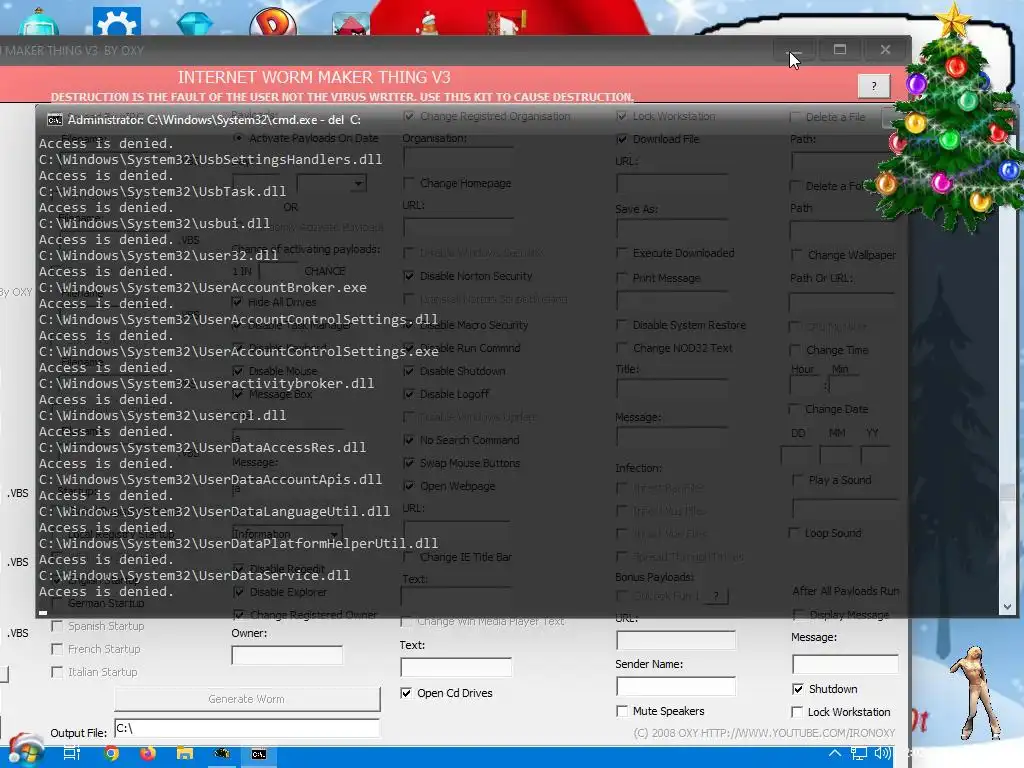The height and width of the screenshot is (768, 1024).
Task: Toggle the Change Homepage checkbox
Action: point(409,184)
